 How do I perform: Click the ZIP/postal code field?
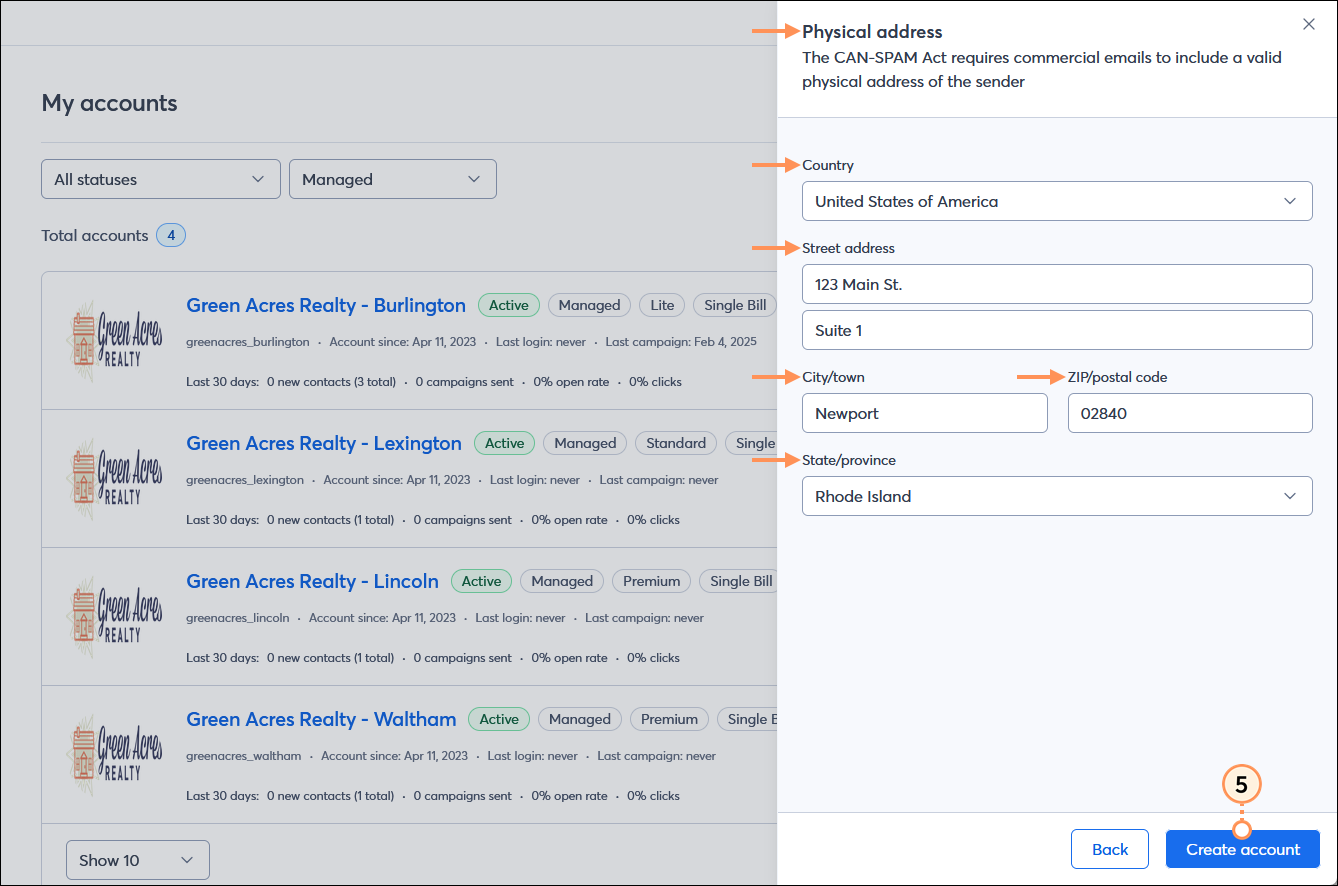(1190, 413)
